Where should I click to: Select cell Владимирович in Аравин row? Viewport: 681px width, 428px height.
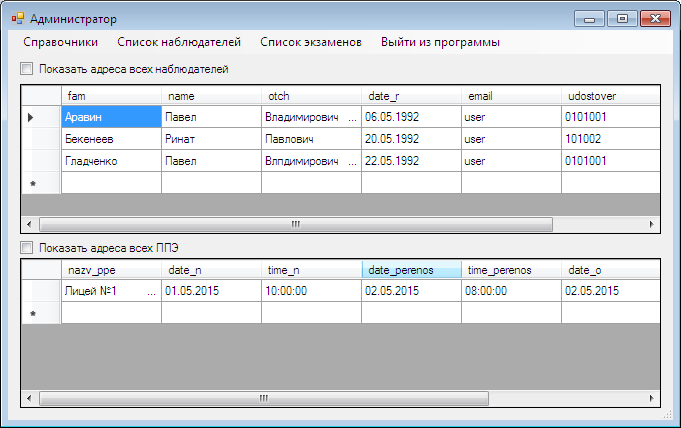(311, 117)
